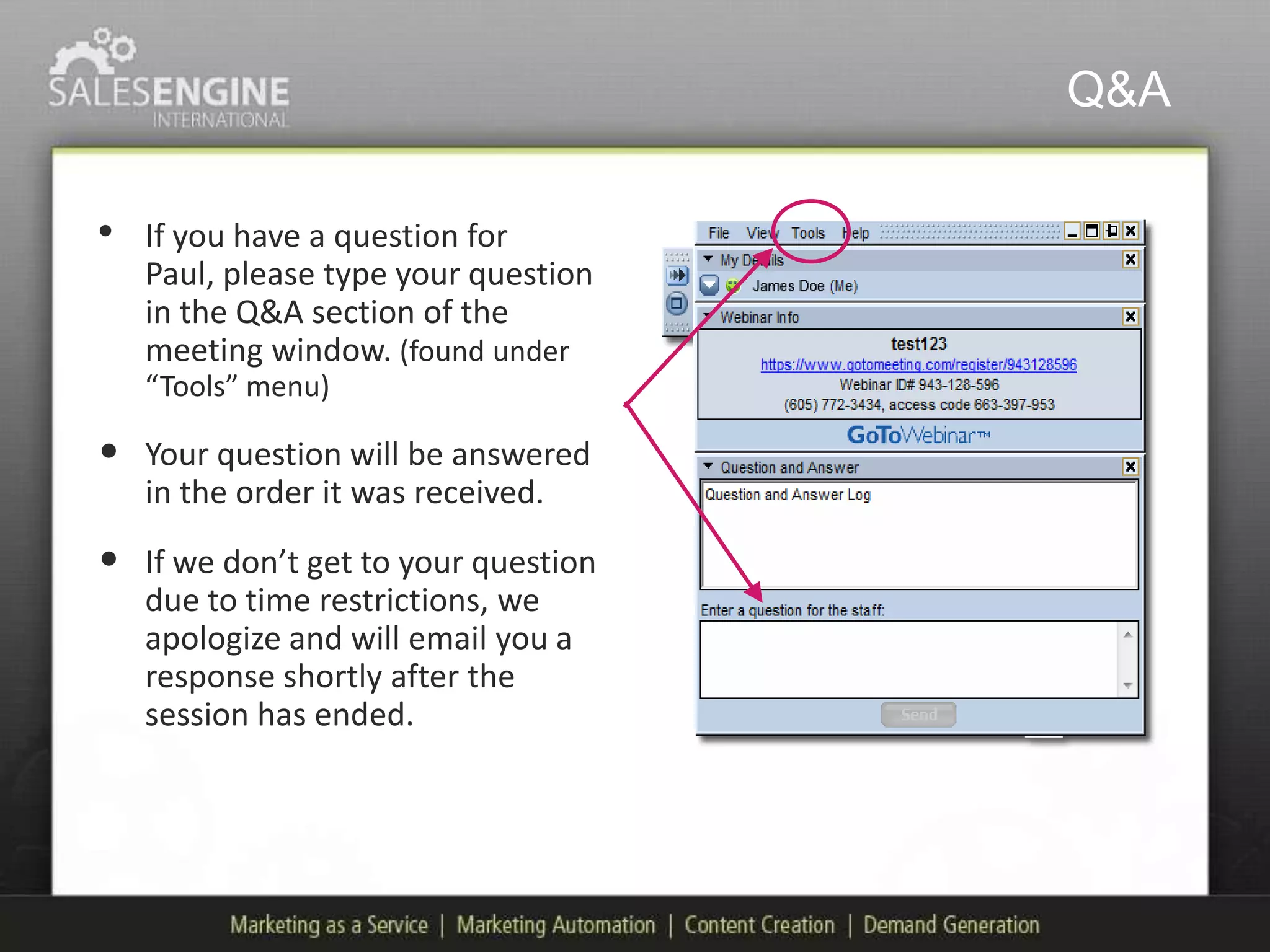
Task: Close the My Details pane
Action: coord(1130,259)
